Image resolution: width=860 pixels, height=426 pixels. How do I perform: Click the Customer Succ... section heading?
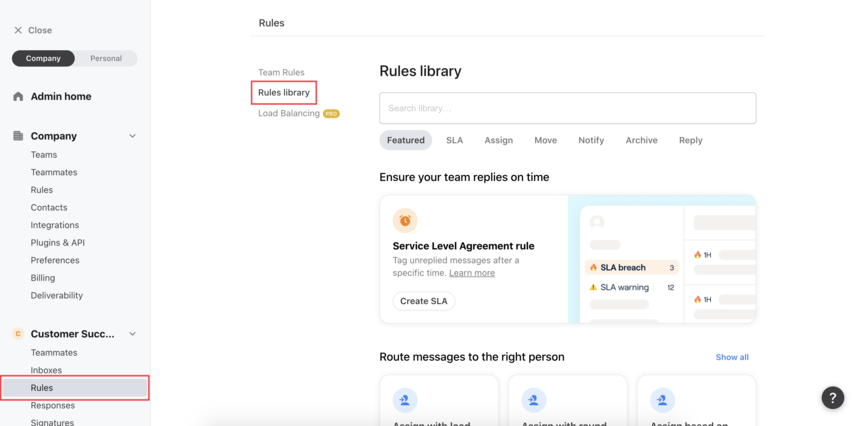point(72,334)
